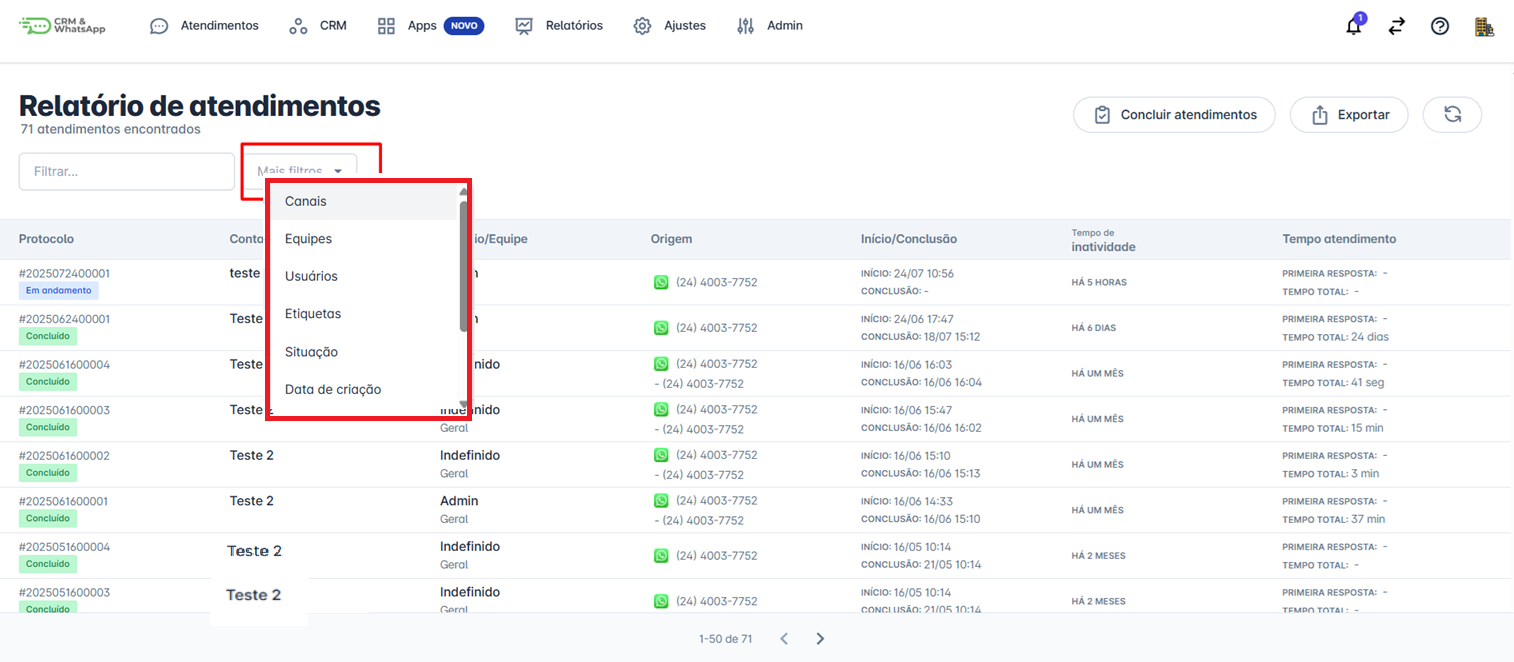This screenshot has width=1514, height=662.
Task: Click the filter list scrollbar thumb
Action: coord(463,265)
